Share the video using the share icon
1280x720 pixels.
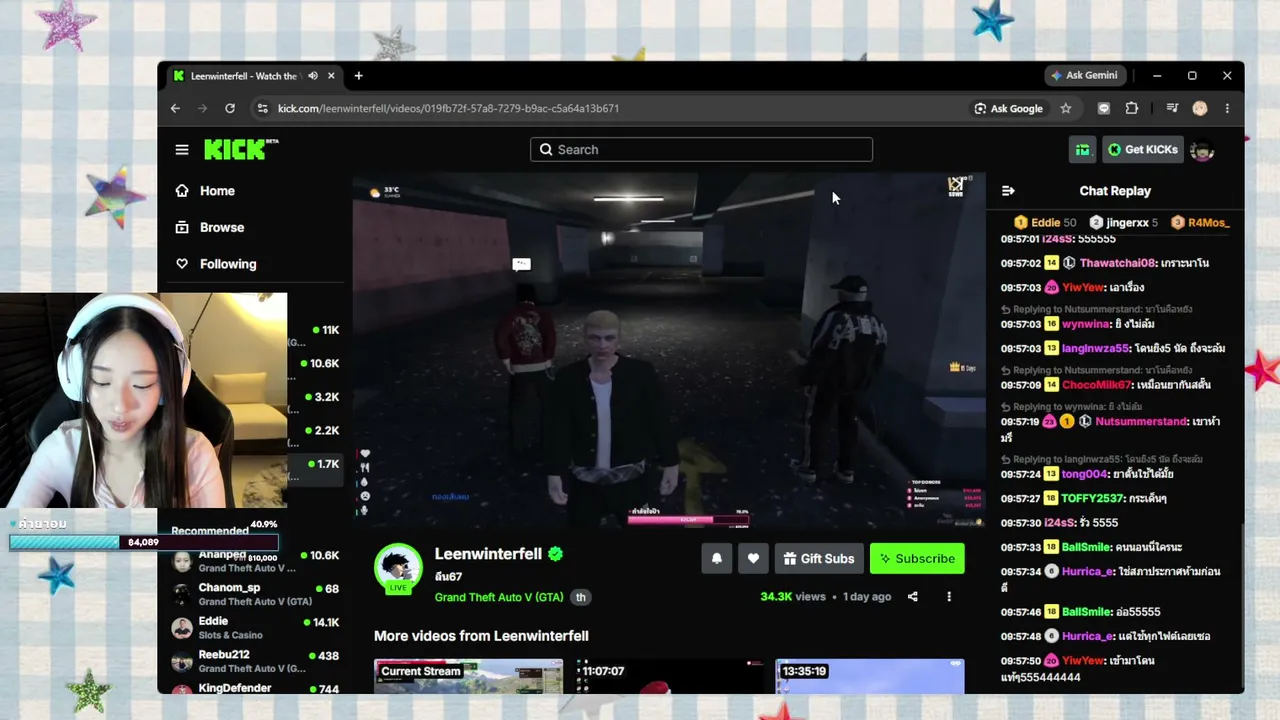[912, 597]
